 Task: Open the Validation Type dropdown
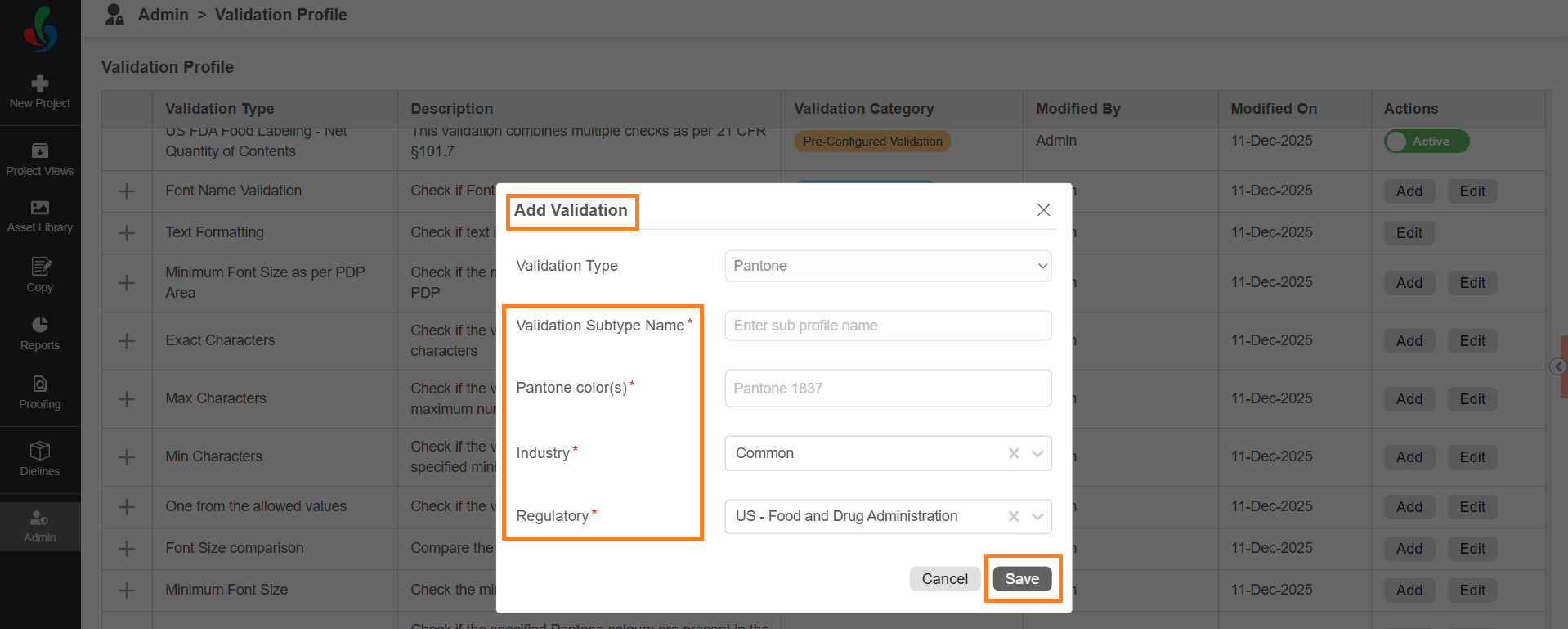click(888, 266)
